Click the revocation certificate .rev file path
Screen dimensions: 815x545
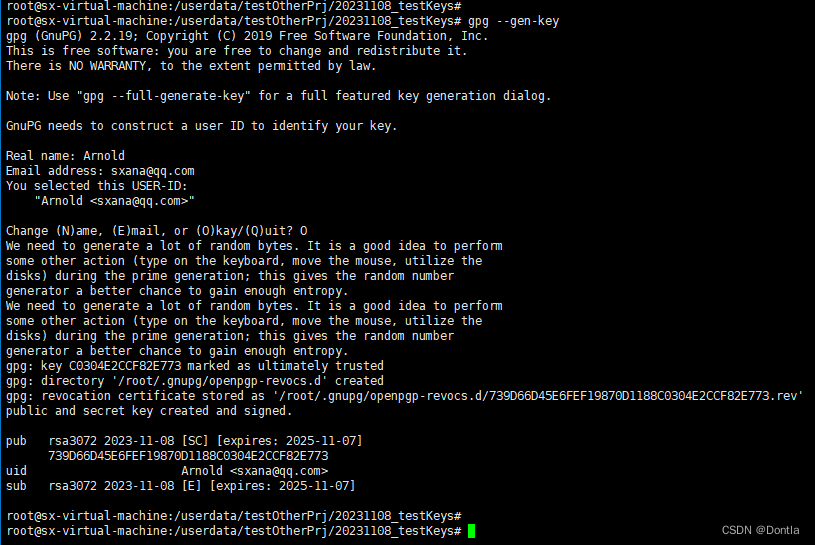pos(538,396)
